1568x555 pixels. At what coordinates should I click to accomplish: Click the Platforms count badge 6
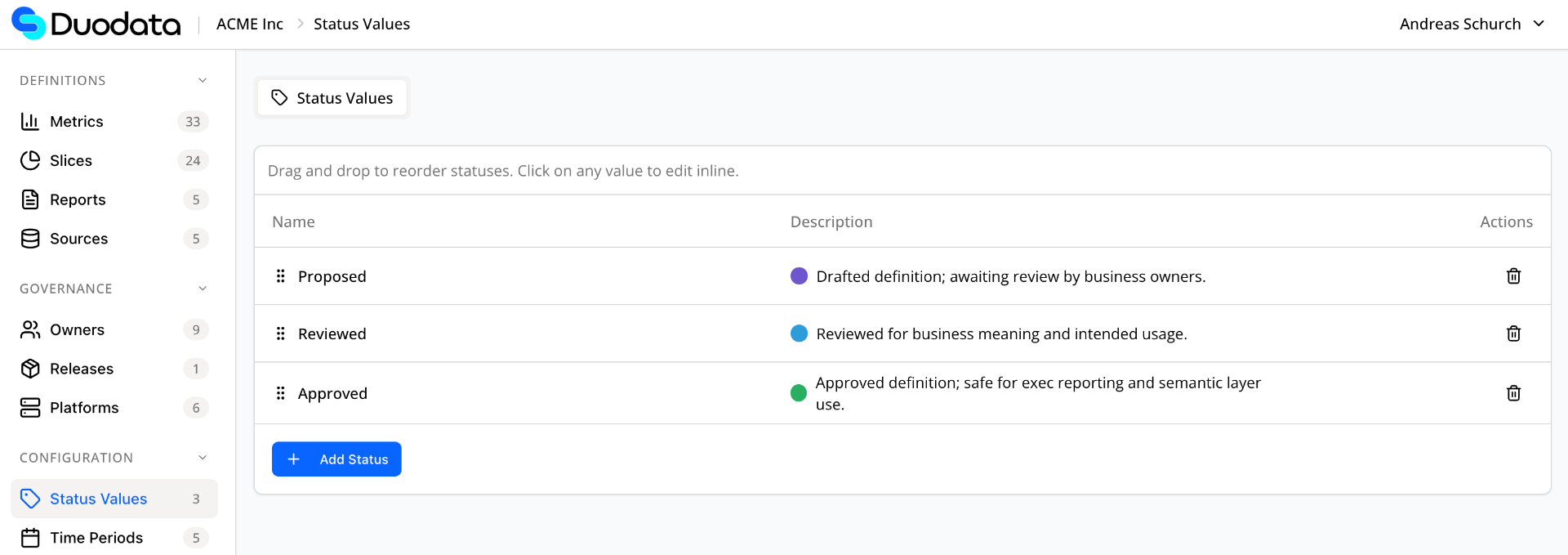coord(196,408)
